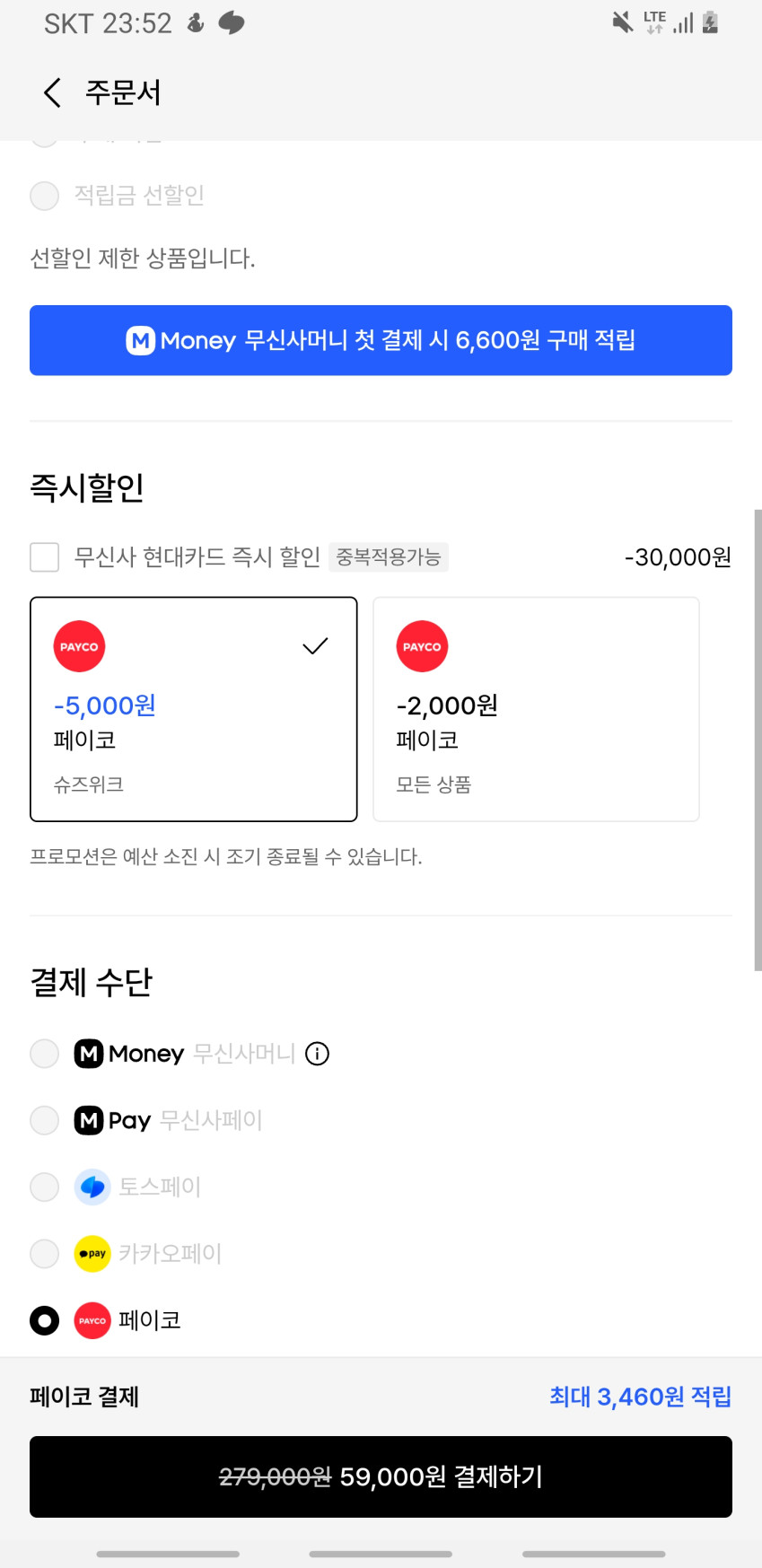The width and height of the screenshot is (762, 1568).
Task: Select the -2,000원 페이코 모든 상품 discount card
Action: coord(536,709)
